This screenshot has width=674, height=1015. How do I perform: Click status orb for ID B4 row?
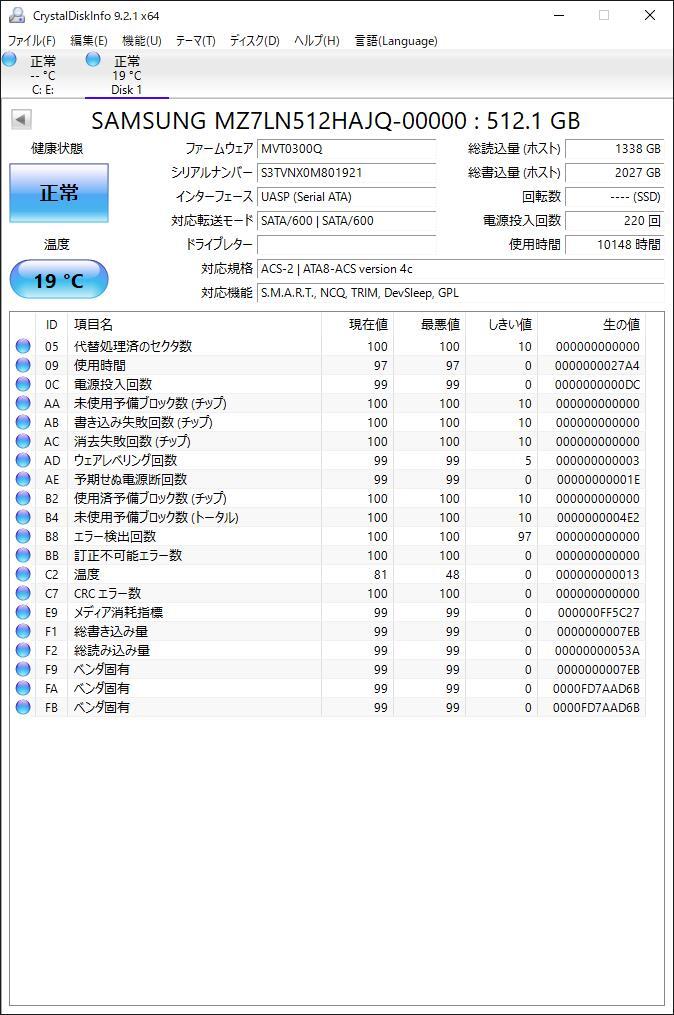coord(23,517)
